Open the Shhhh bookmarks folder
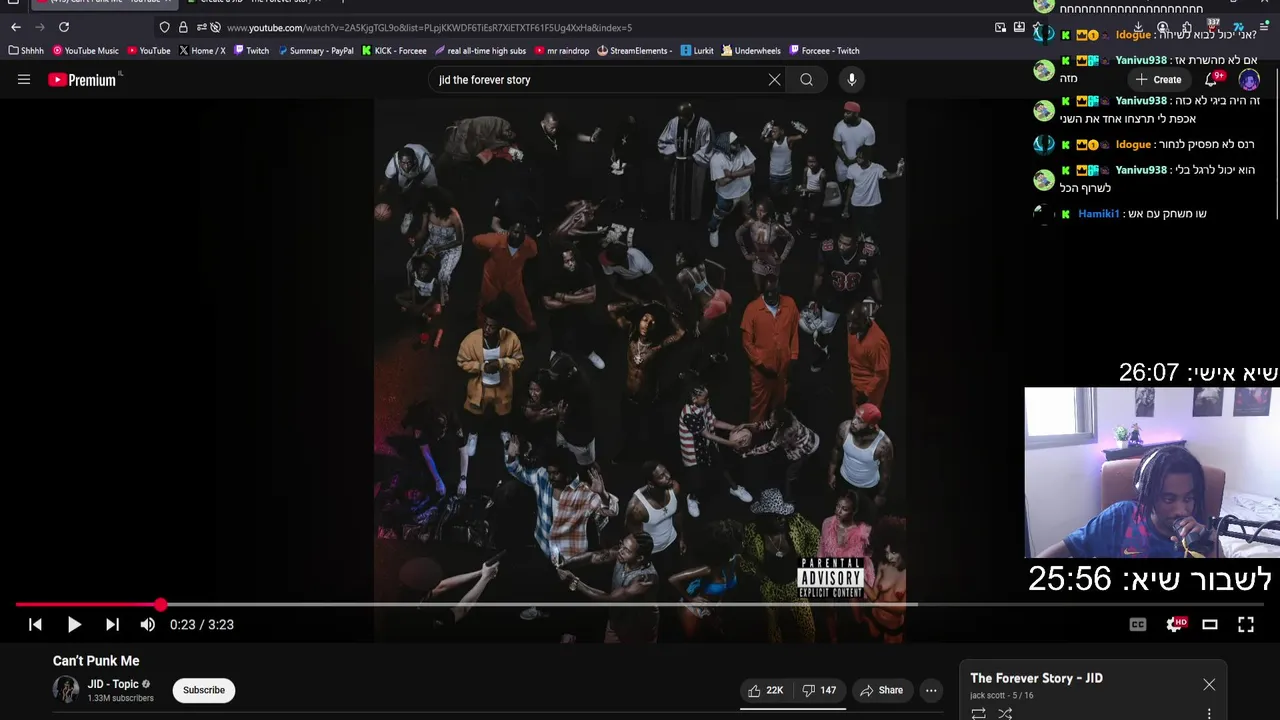The height and width of the screenshot is (720, 1280). pyautogui.click(x=27, y=50)
